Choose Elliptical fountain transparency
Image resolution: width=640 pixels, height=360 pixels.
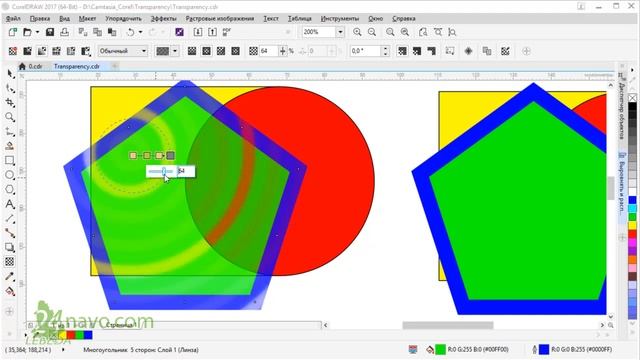[x=207, y=51]
